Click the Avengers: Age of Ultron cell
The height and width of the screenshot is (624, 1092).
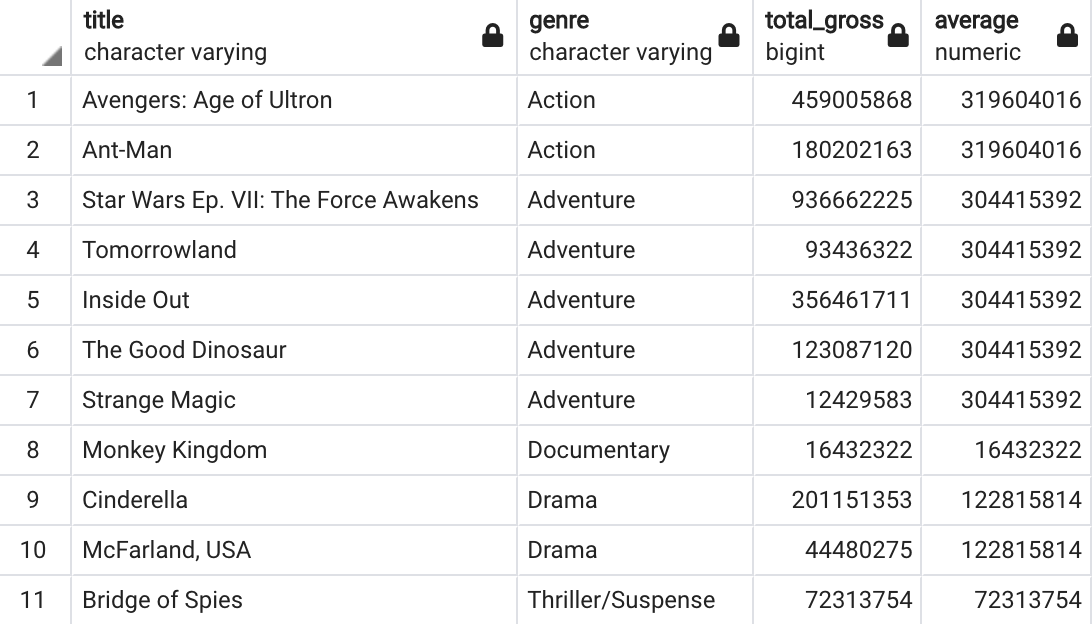[x=207, y=100]
